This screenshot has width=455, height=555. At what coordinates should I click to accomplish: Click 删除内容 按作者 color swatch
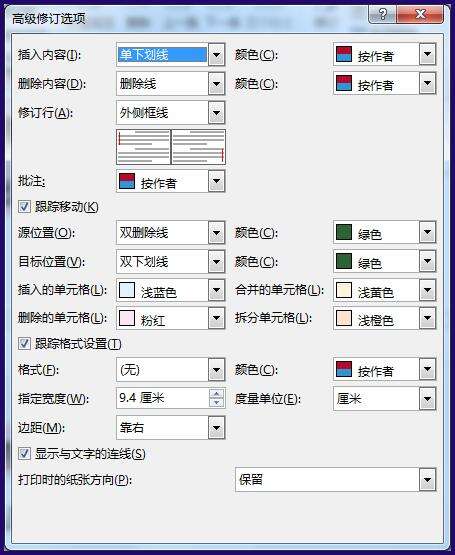point(343,84)
